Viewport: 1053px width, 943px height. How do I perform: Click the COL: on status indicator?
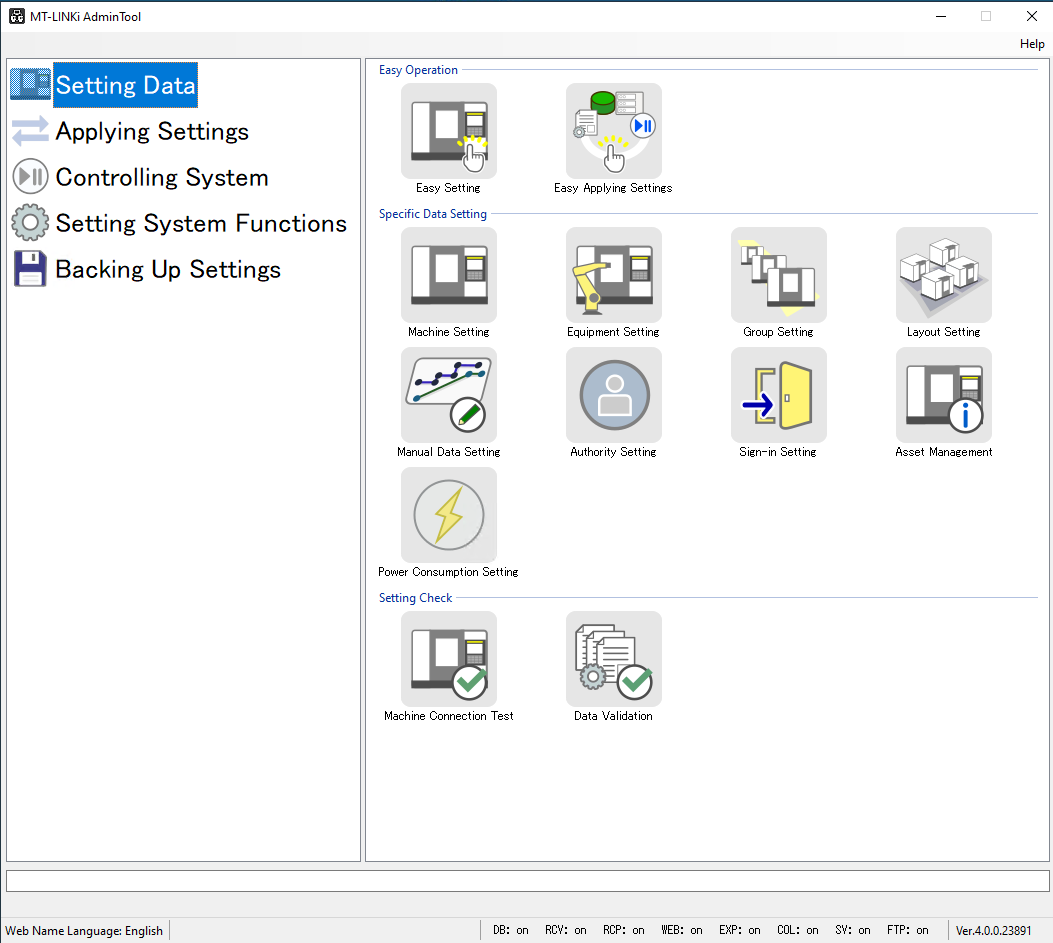click(x=798, y=930)
